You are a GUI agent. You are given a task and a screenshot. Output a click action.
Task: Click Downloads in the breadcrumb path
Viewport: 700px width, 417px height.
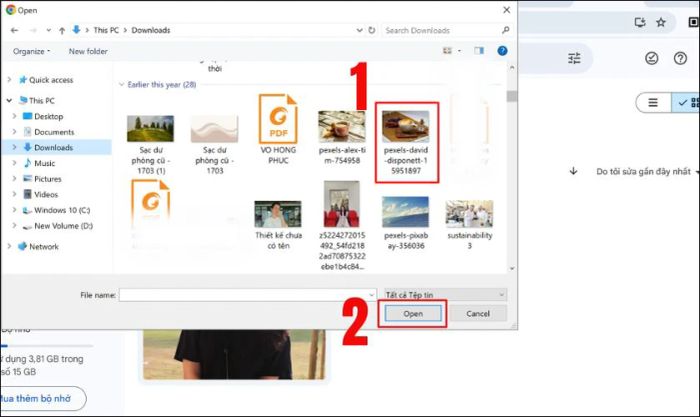coord(151,30)
